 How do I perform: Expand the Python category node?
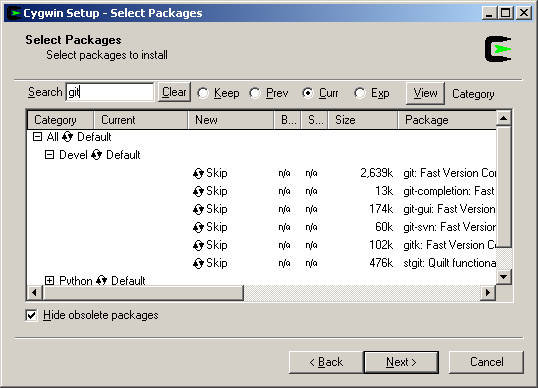coord(49,281)
